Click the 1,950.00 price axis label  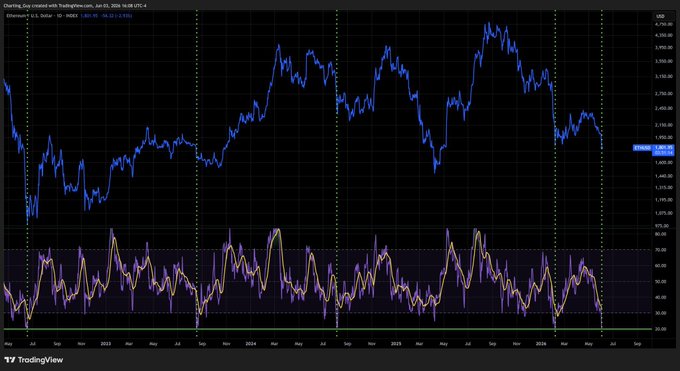[x=664, y=138]
